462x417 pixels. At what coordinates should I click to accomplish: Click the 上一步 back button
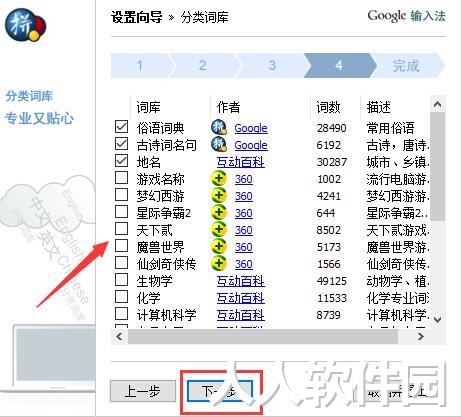pos(143,391)
